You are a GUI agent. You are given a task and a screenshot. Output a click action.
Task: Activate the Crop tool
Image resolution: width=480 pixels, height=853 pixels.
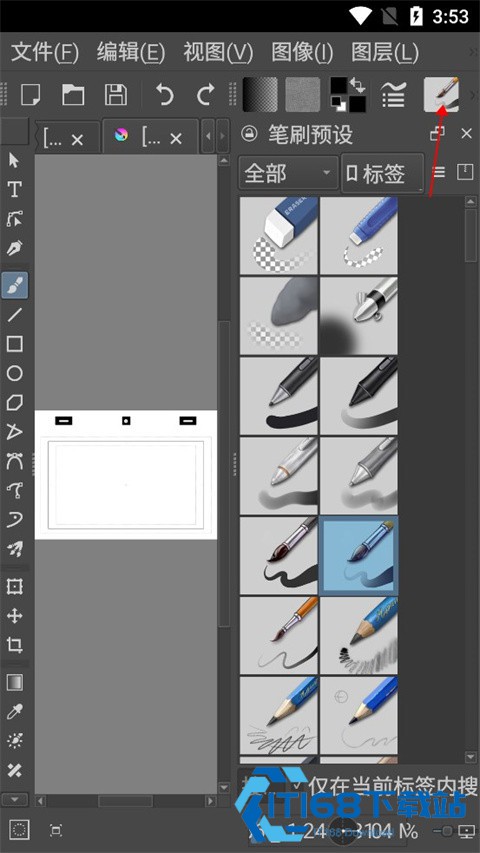14,646
